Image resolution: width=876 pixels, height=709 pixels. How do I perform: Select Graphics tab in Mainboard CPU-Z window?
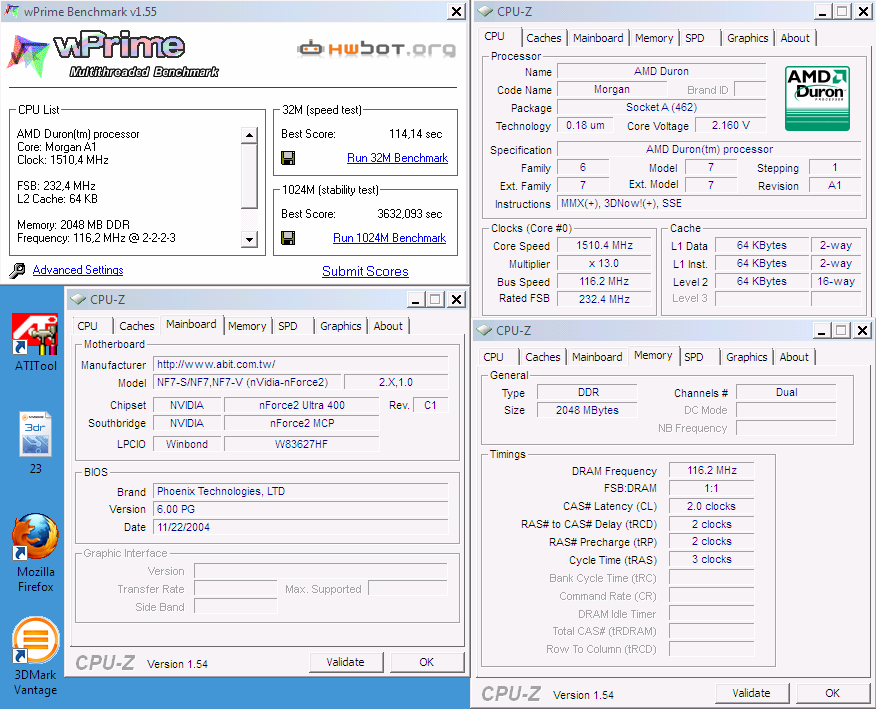tap(341, 326)
